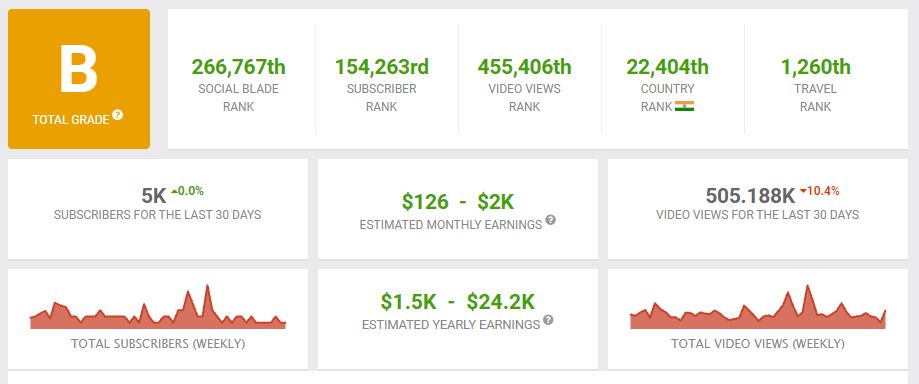Screen dimensions: 919x384
Task: Click the 1,260th Travel Rank value
Action: click(815, 66)
